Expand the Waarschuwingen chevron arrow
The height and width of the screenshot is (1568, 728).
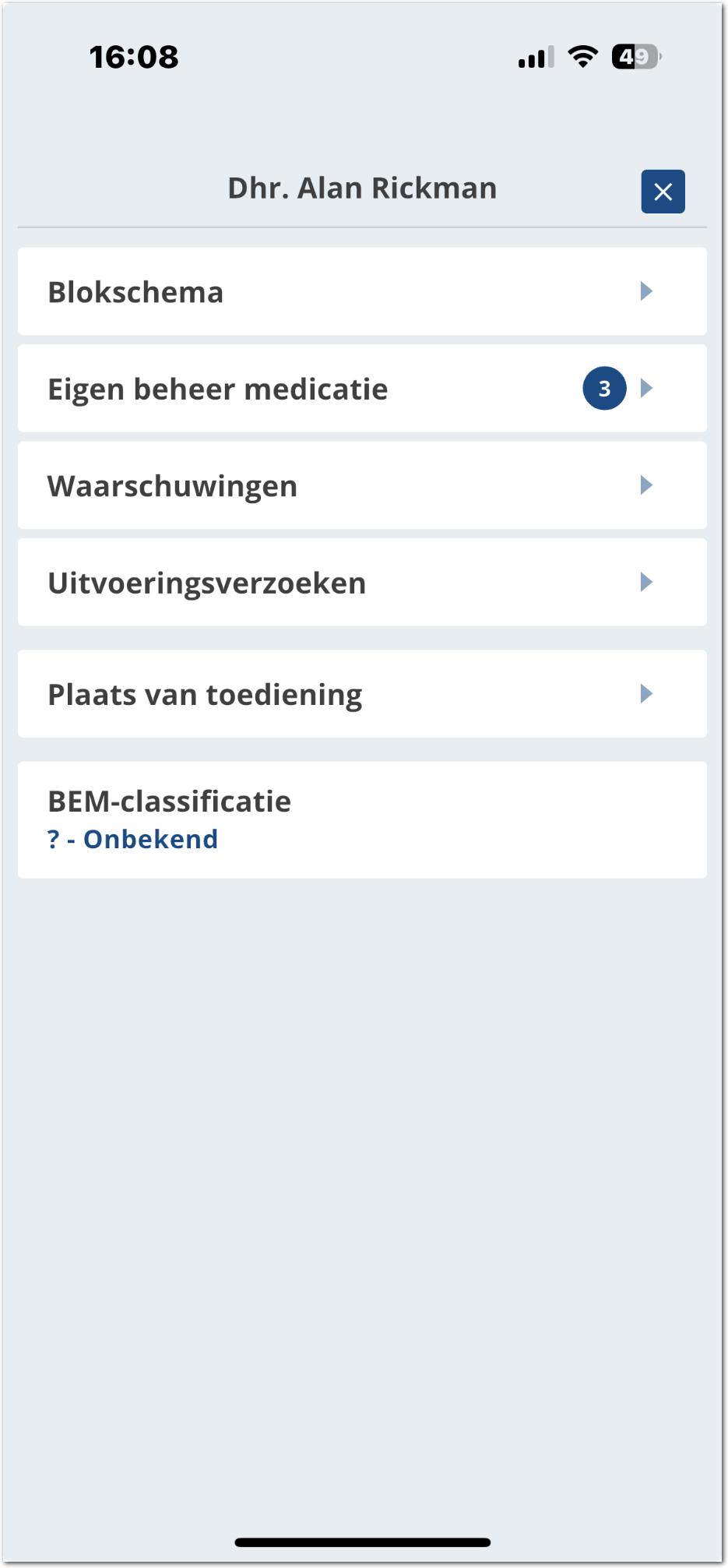click(646, 485)
